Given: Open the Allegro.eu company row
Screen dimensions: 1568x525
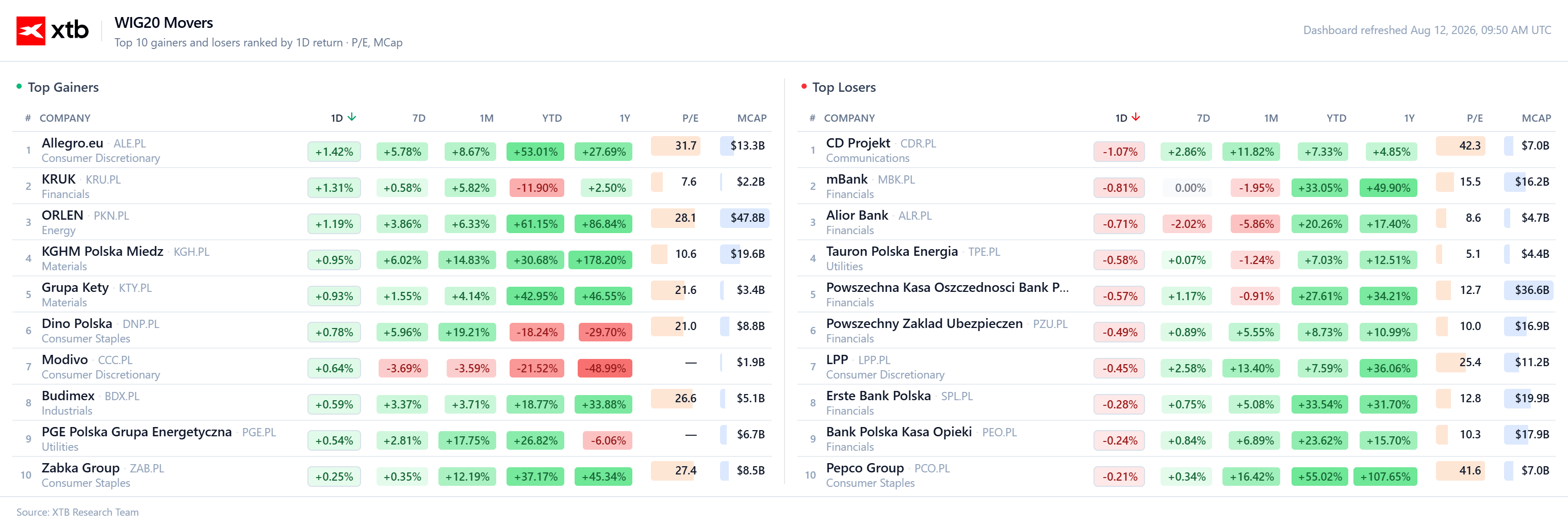Looking at the screenshot, I should click(x=392, y=150).
